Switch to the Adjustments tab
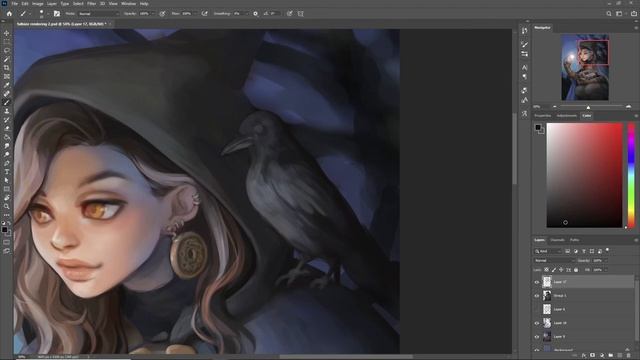The width and height of the screenshot is (640, 360). click(567, 116)
